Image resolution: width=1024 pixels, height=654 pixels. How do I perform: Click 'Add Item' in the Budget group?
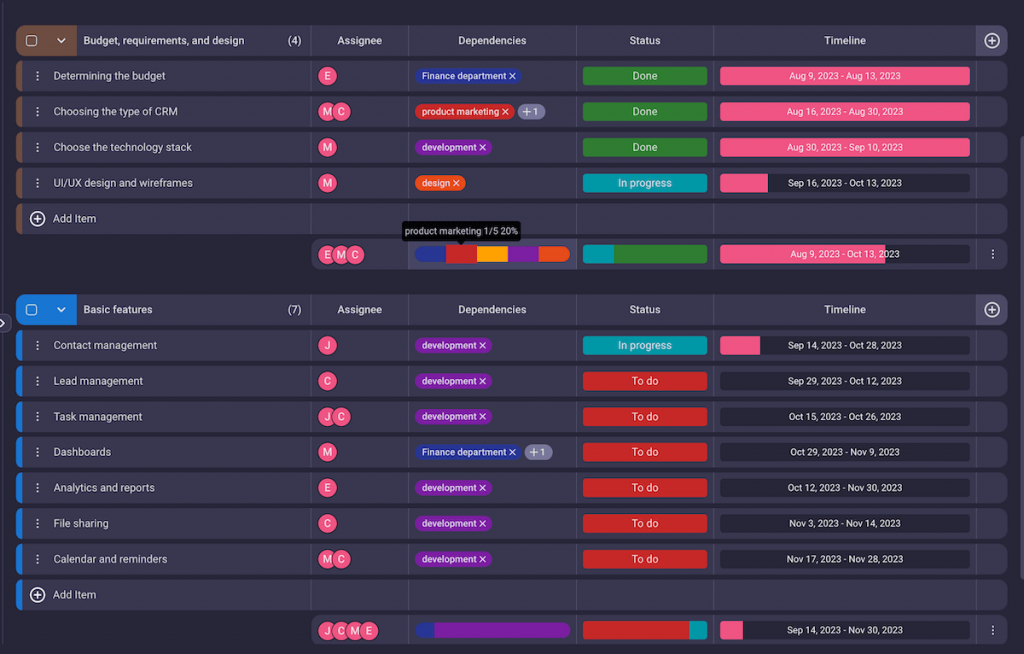[x=65, y=218]
